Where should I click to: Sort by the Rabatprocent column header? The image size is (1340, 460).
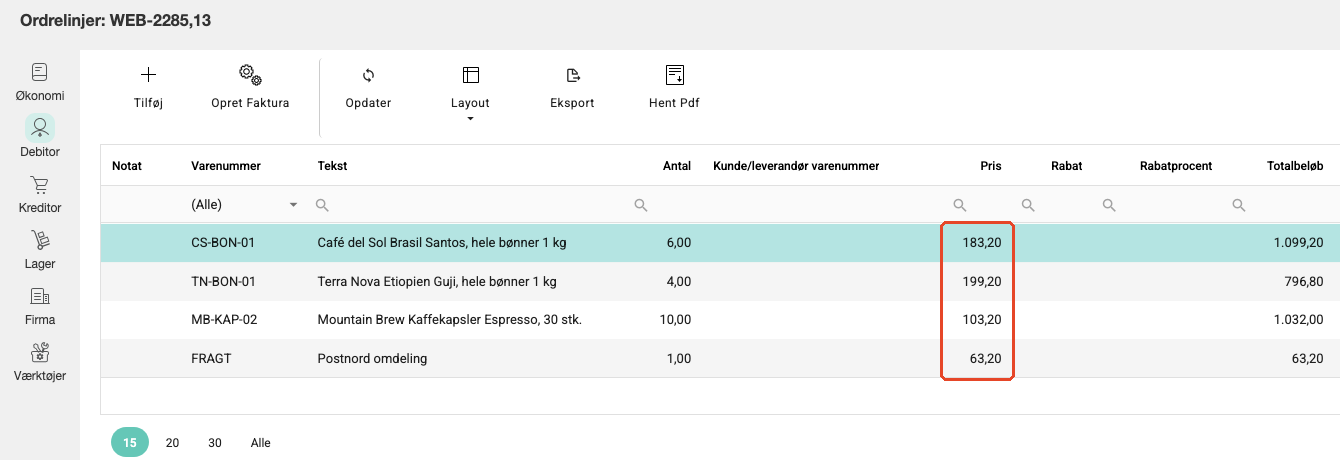click(1176, 166)
